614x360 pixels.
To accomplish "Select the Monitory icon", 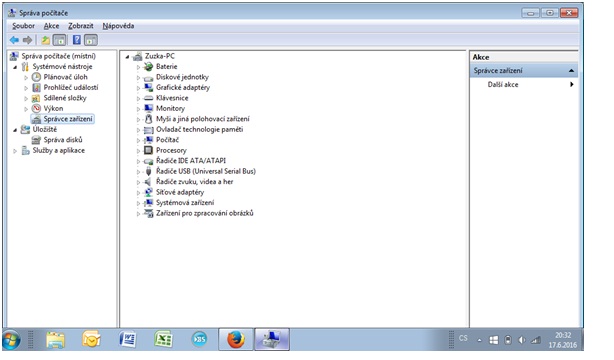I will click(148, 109).
